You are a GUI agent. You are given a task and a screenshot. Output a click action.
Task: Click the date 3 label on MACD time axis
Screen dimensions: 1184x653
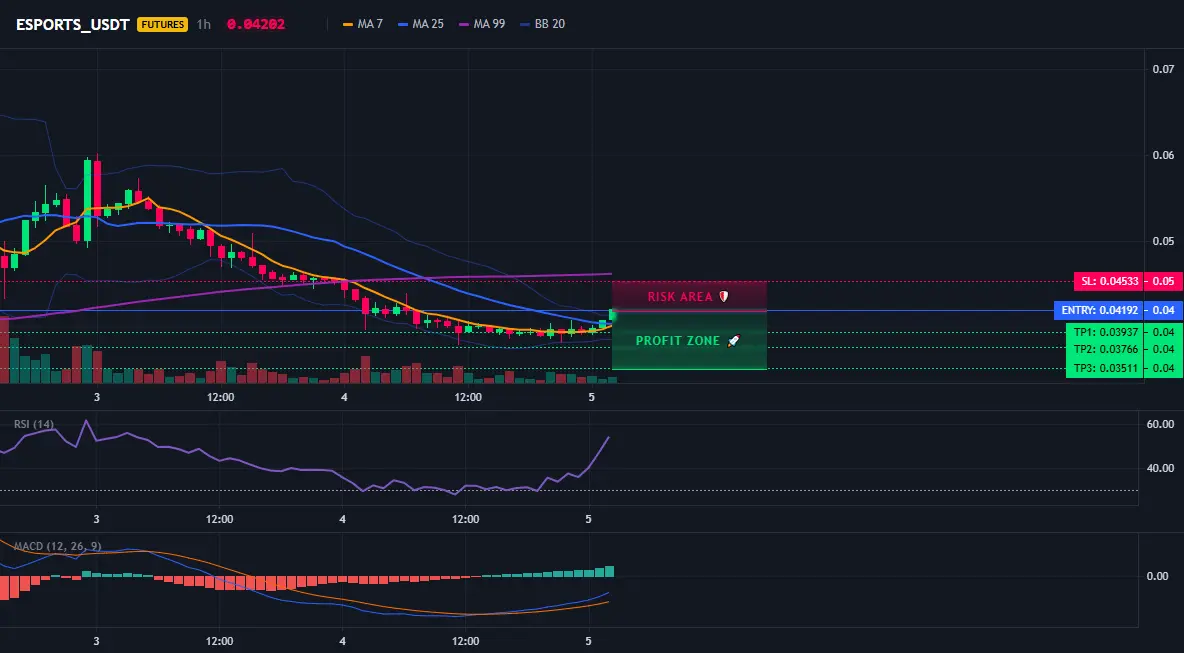coord(96,641)
